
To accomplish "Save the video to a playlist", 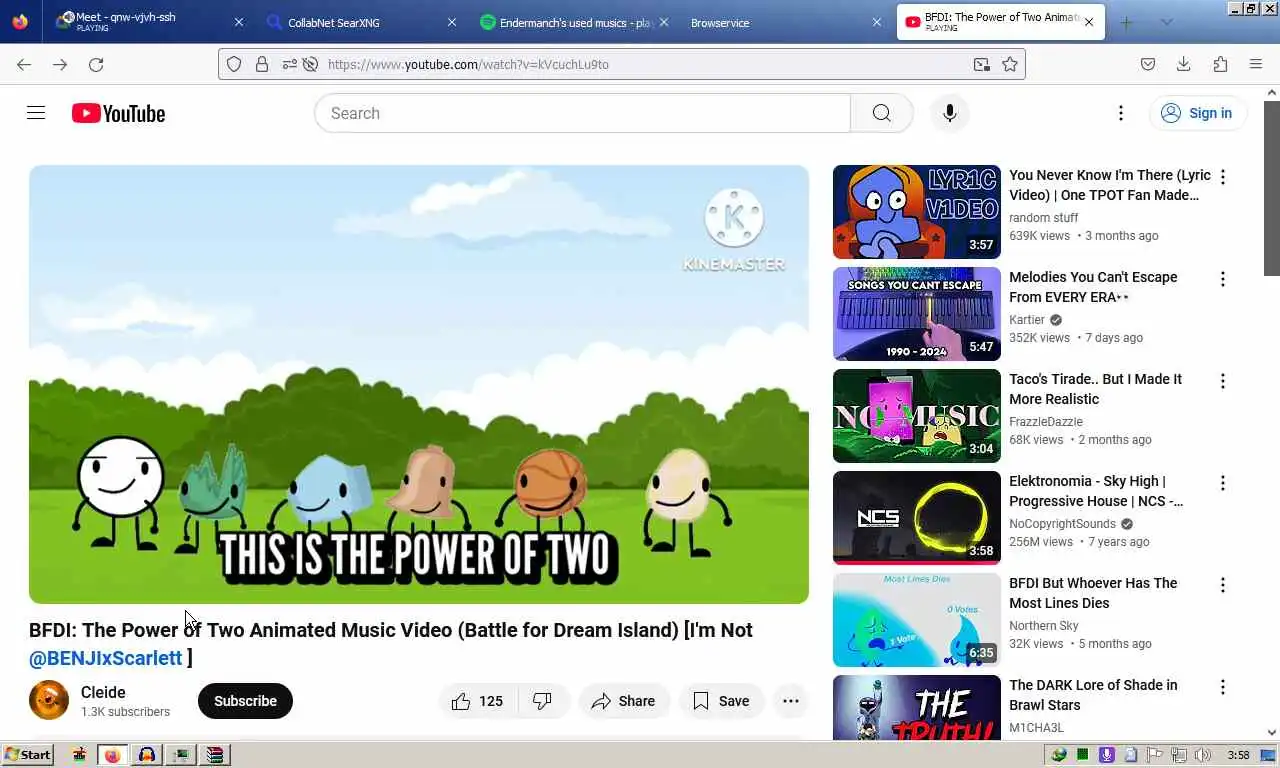I will click(721, 701).
